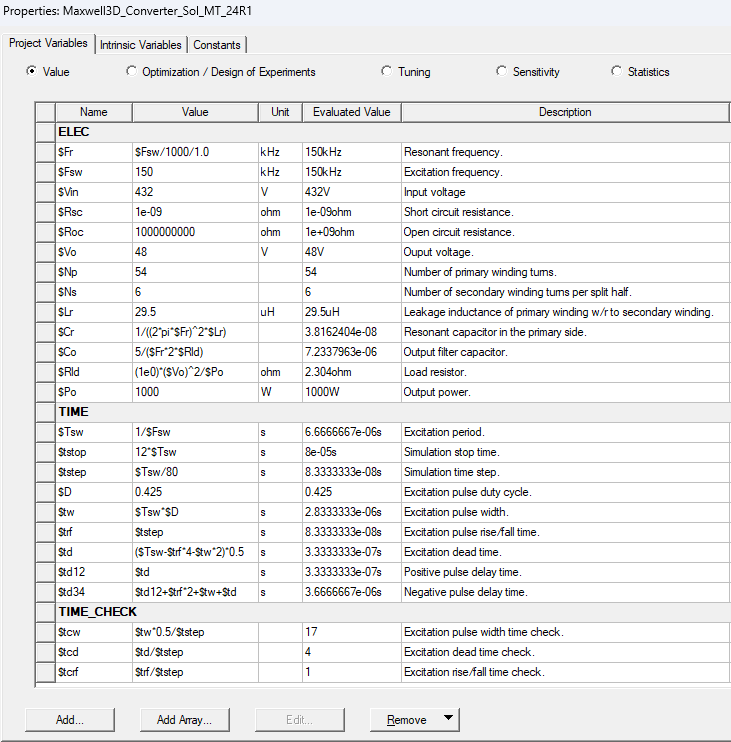Select the Value radio button
Viewport: 731px width, 742px height.
click(31, 71)
